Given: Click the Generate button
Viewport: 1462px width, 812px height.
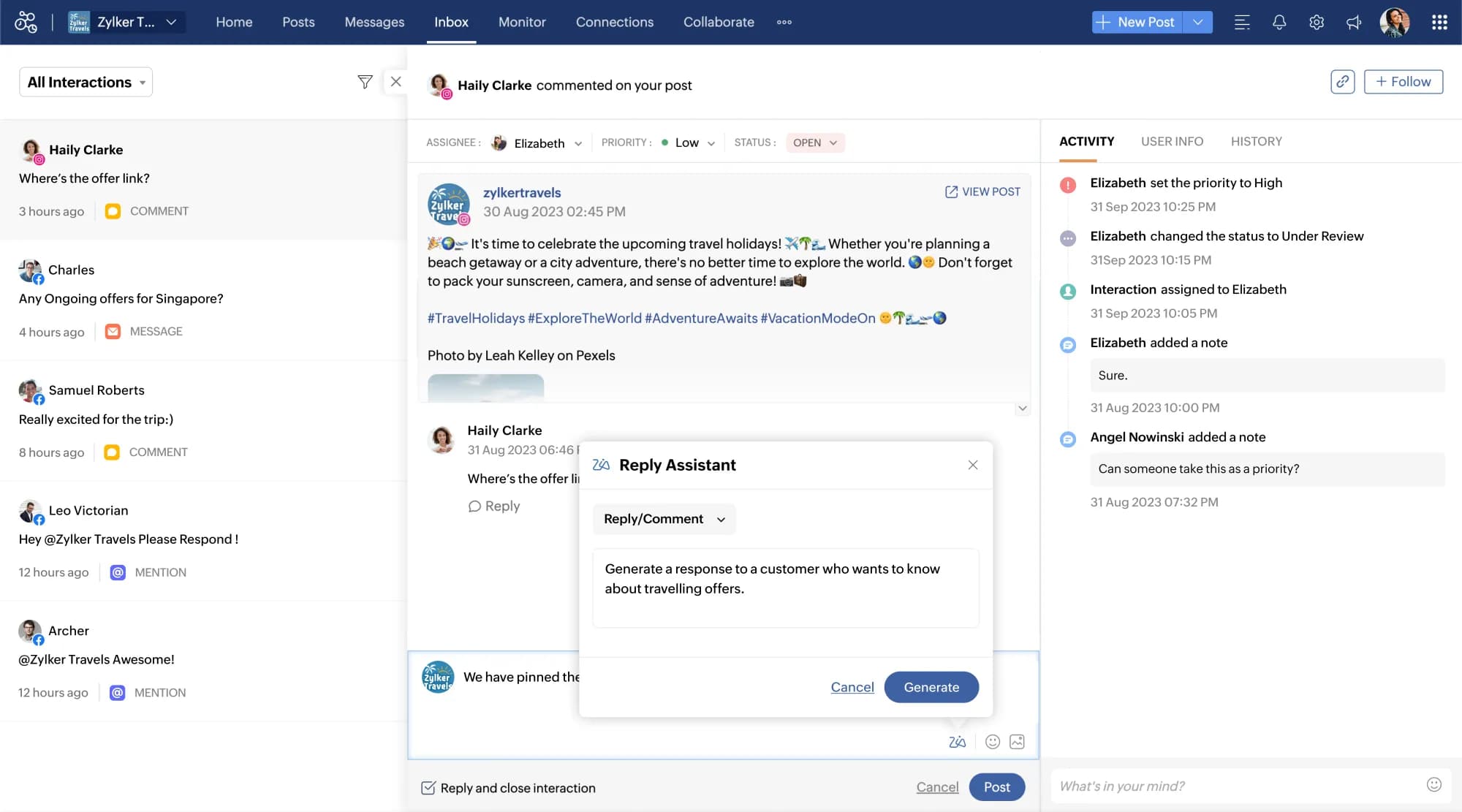Looking at the screenshot, I should [931, 687].
